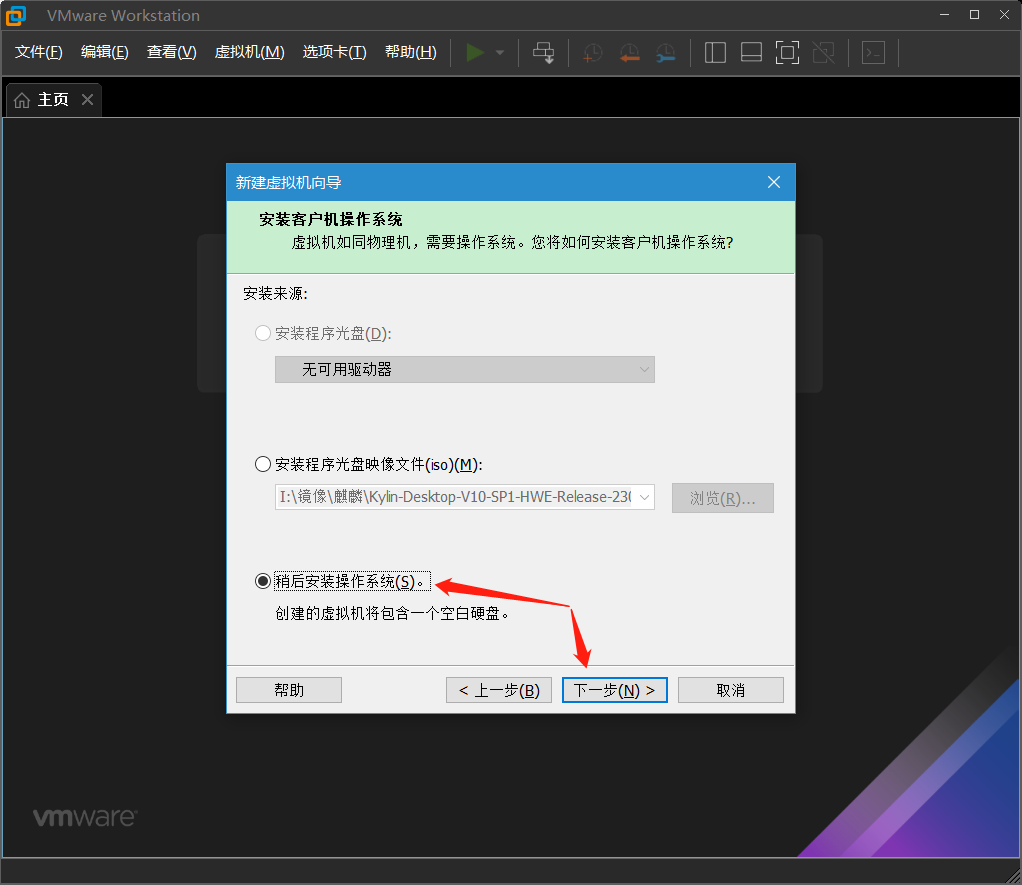Enter full screen mode icon
The height and width of the screenshot is (885, 1022).
787,53
